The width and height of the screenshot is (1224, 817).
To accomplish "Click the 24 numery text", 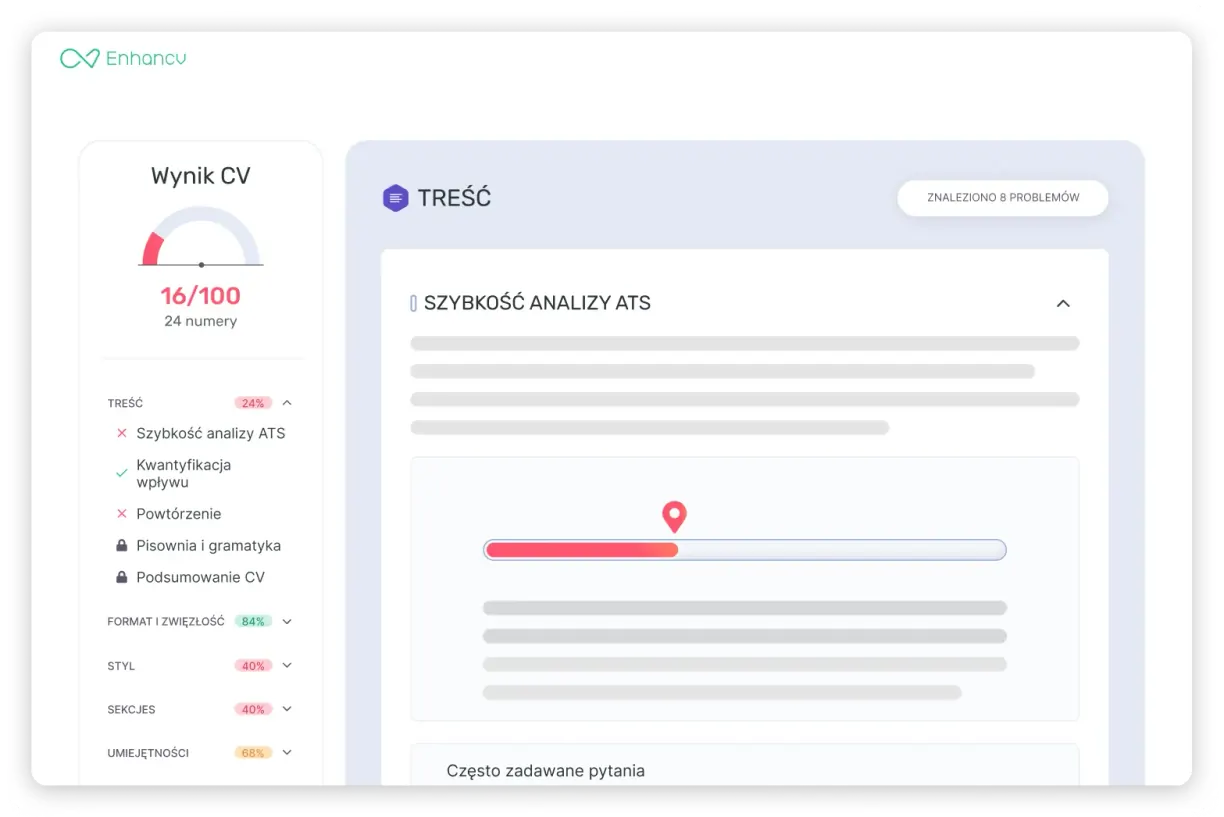I will [x=201, y=321].
